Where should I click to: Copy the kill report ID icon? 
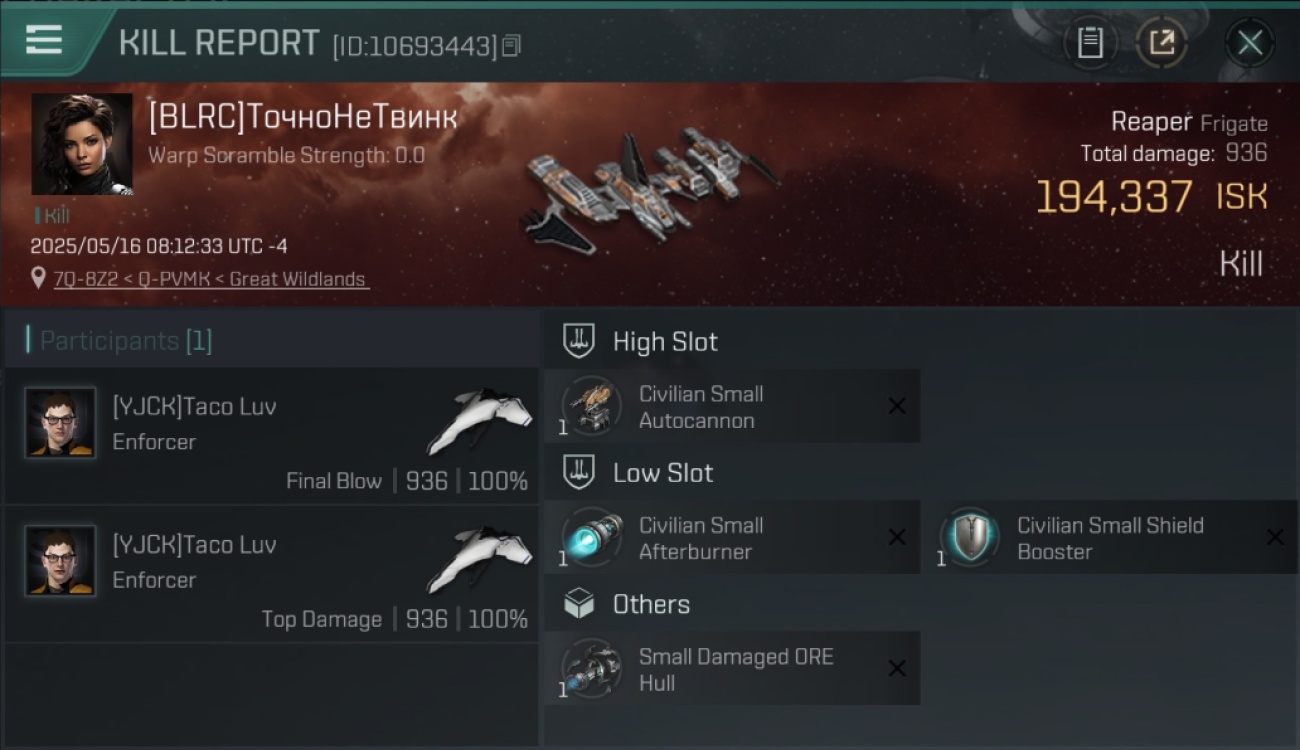click(x=511, y=46)
